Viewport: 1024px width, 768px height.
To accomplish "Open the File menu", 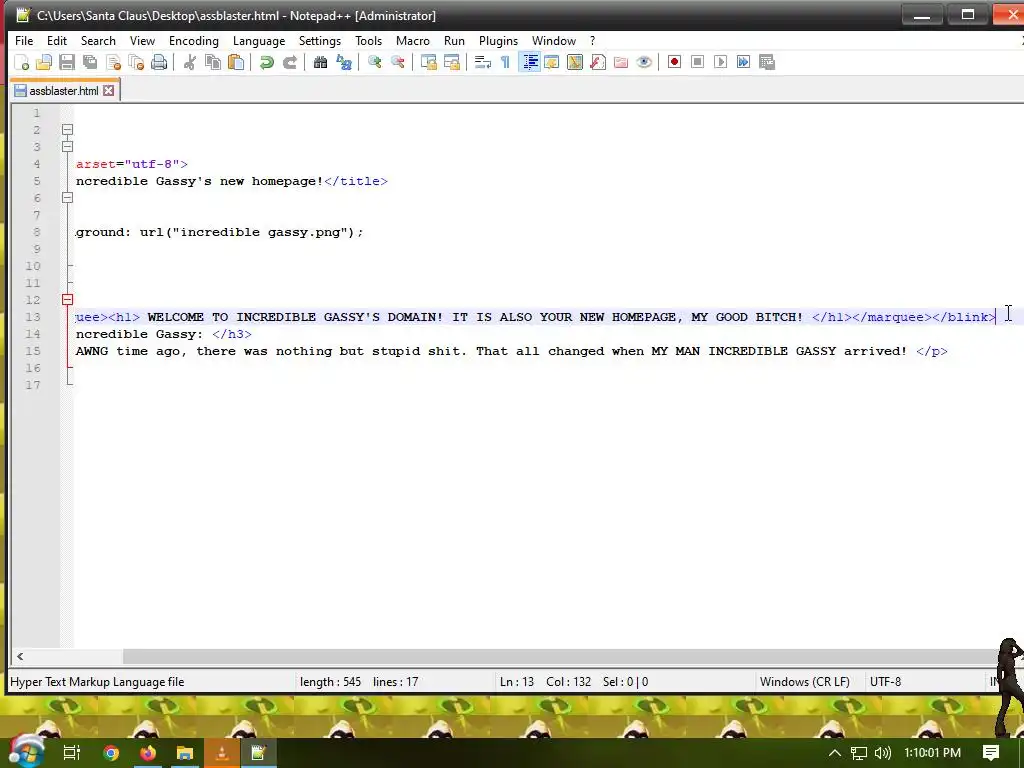I will tap(24, 40).
